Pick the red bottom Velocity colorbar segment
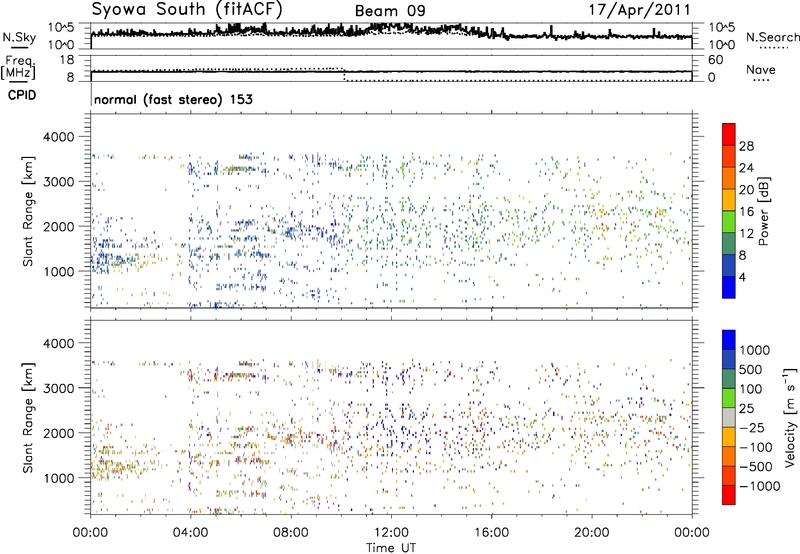 [x=729, y=495]
